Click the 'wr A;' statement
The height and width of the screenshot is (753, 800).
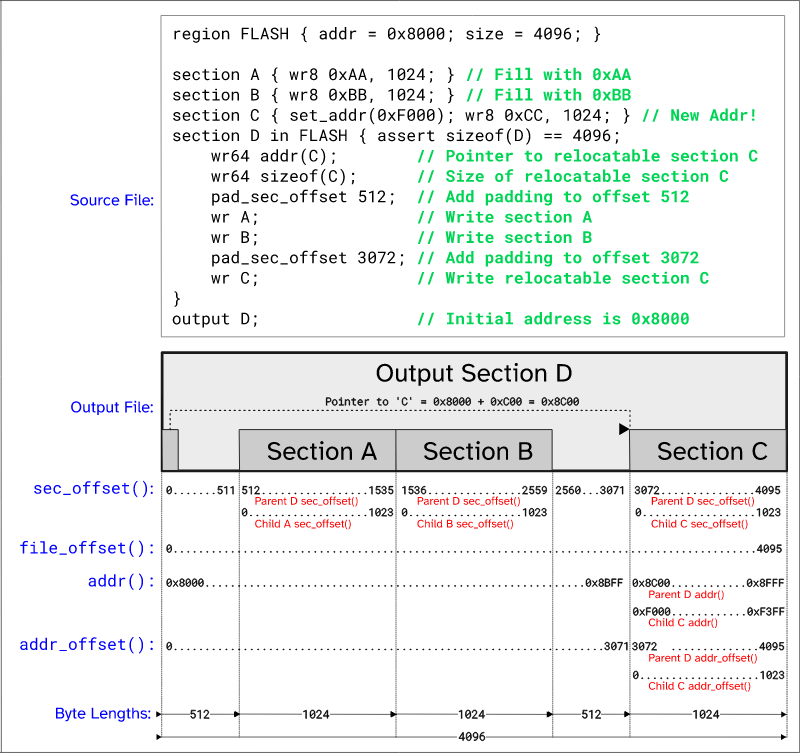coord(235,217)
